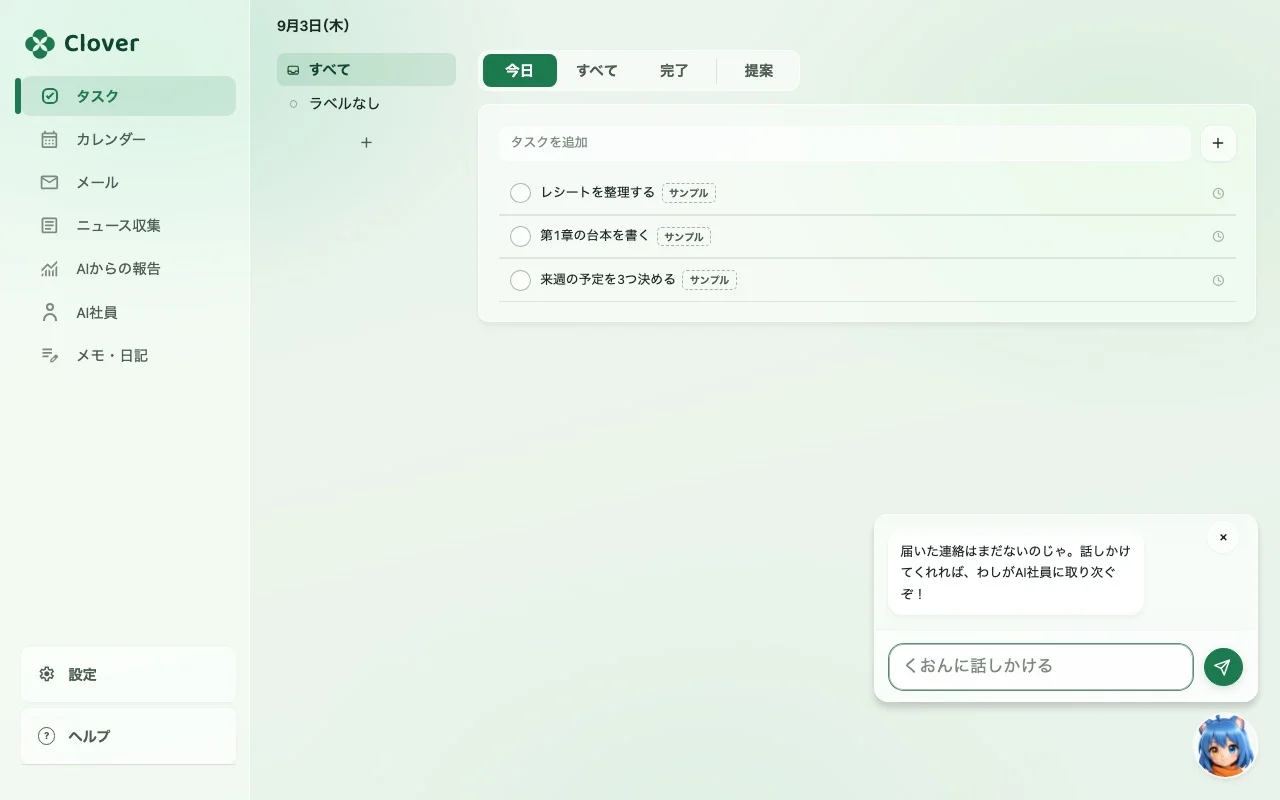1280x800 pixels.
Task: Click the Clover logo icon
Action: [x=40, y=44]
